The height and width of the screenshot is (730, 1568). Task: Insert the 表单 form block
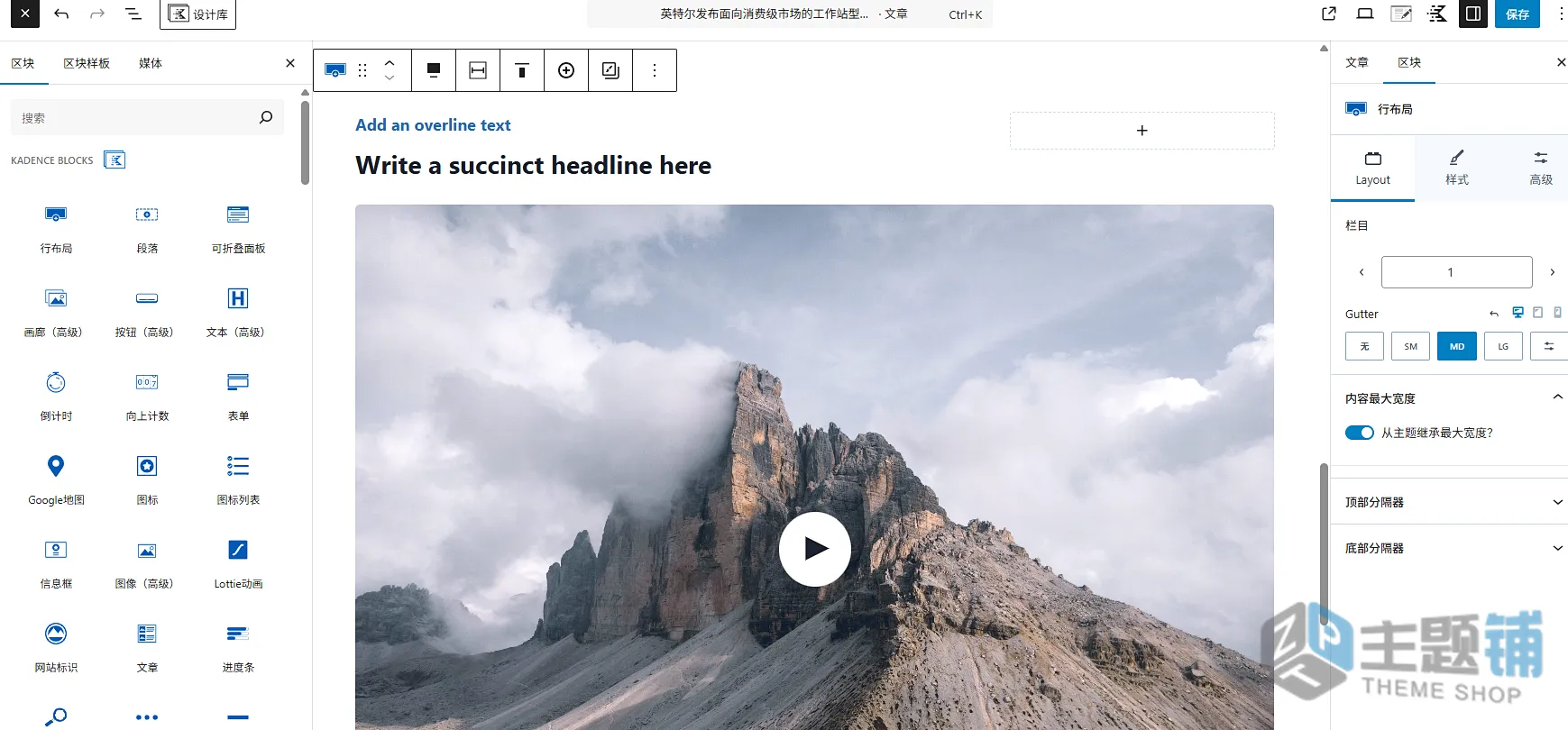pyautogui.click(x=238, y=397)
